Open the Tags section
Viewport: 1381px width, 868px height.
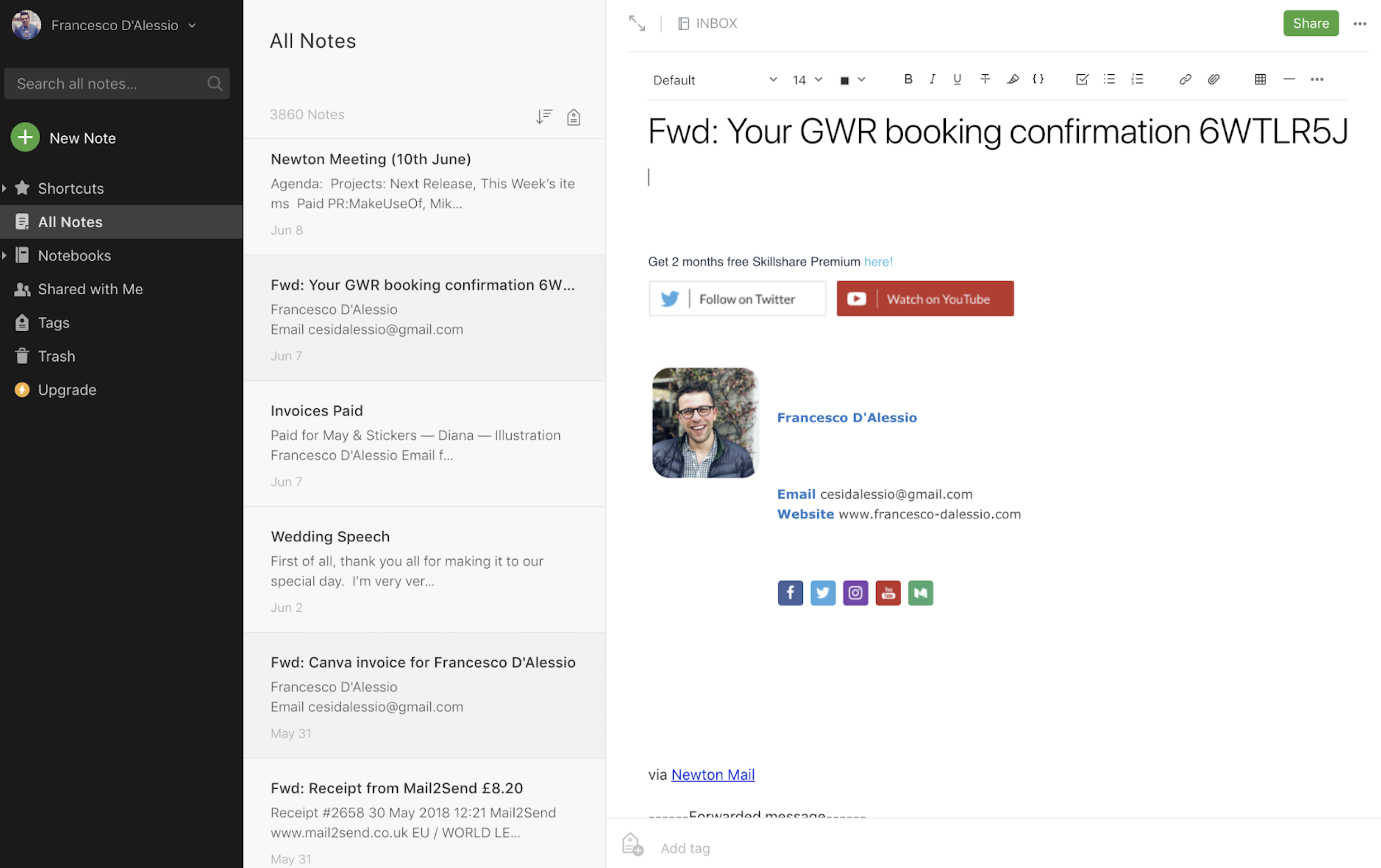pyautogui.click(x=53, y=323)
